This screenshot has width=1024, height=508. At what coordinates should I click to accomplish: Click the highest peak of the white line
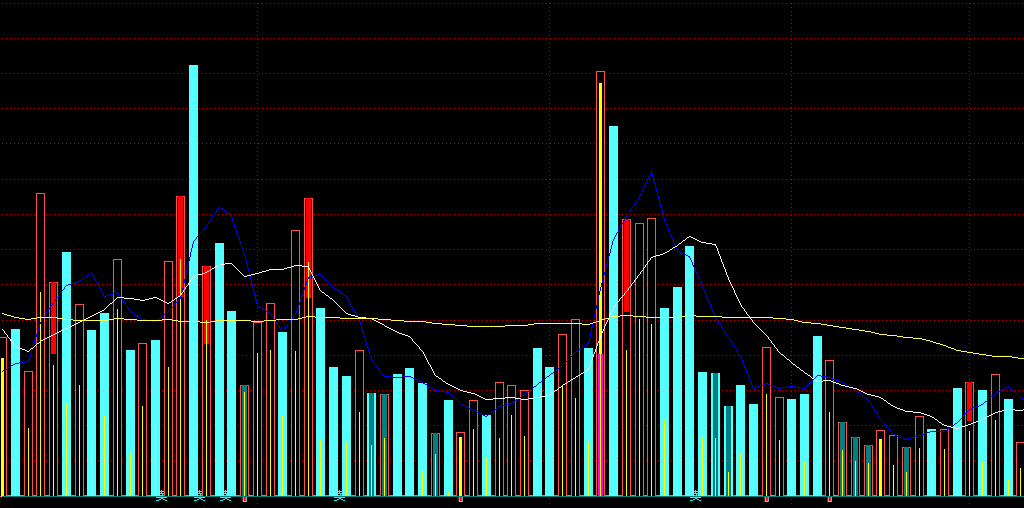click(689, 237)
